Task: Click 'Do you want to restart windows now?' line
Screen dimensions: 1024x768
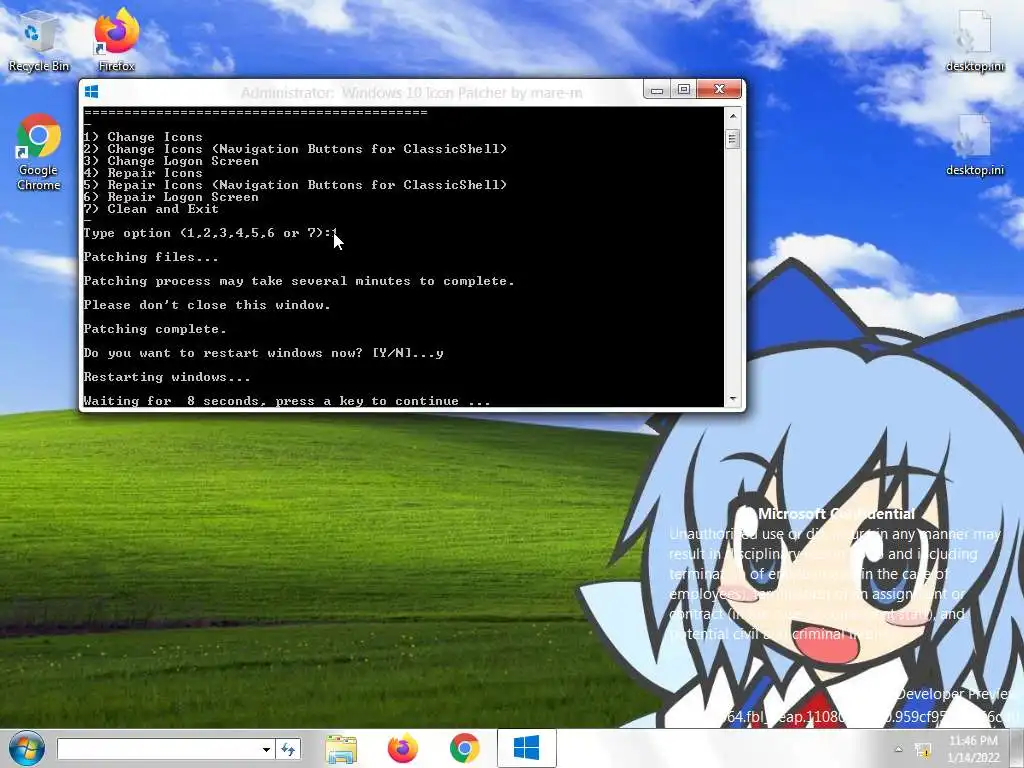Action: 263,353
